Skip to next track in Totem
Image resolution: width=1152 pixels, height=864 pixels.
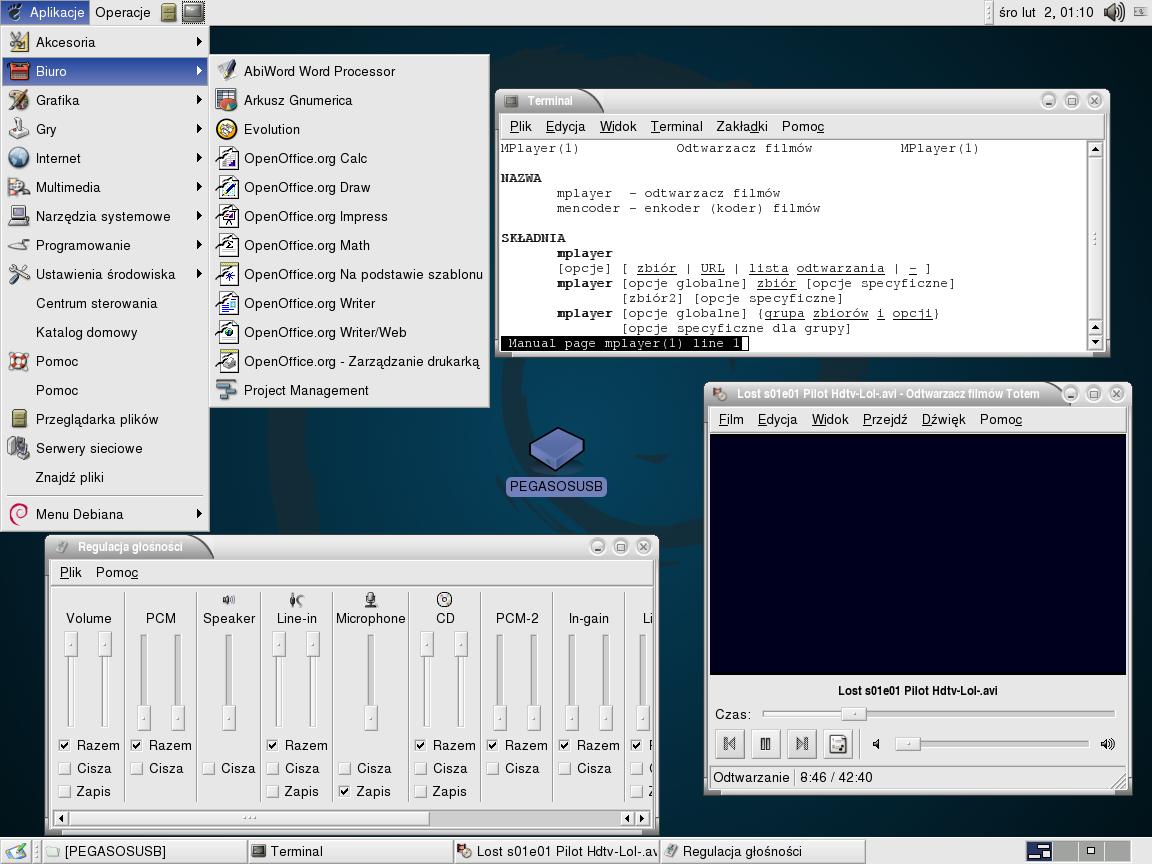pyautogui.click(x=802, y=744)
